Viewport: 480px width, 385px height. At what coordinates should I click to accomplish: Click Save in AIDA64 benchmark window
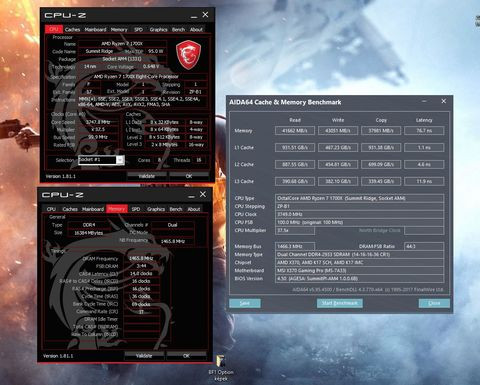[245, 303]
